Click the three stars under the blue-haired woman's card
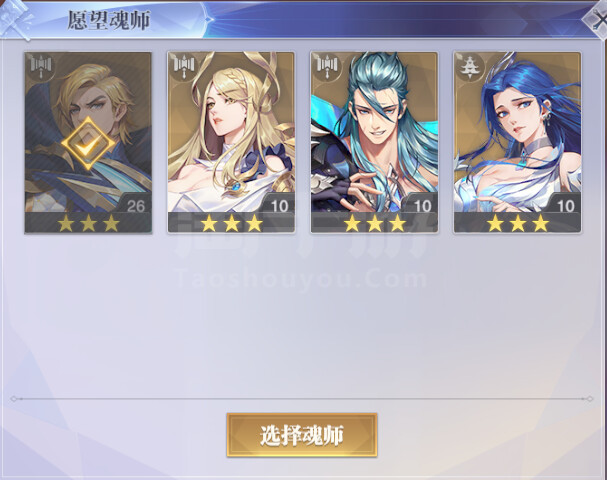Image resolution: width=607 pixels, height=480 pixels. pos(518,223)
